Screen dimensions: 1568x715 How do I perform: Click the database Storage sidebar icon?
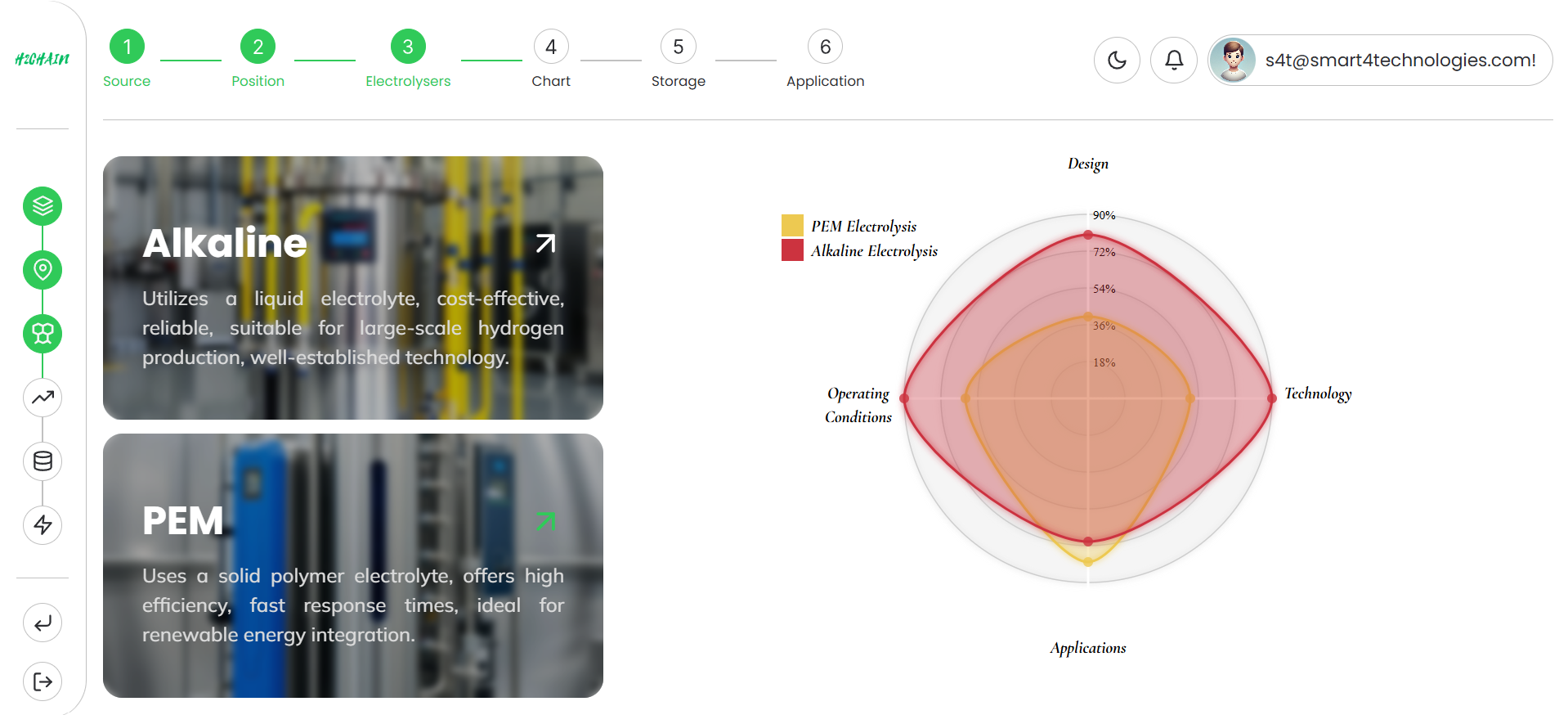[x=43, y=461]
